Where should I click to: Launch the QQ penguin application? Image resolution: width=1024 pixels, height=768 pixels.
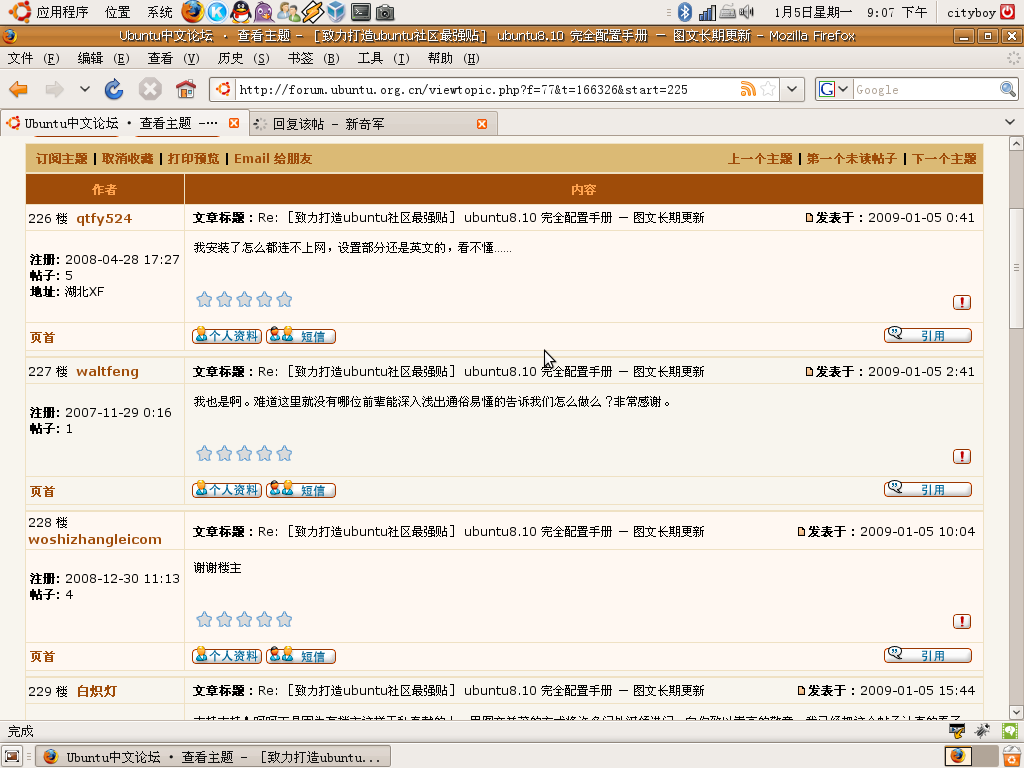[x=241, y=12]
